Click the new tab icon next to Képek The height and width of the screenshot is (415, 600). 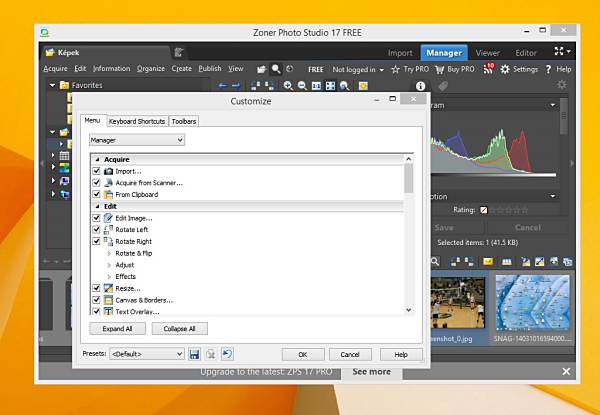coord(179,52)
